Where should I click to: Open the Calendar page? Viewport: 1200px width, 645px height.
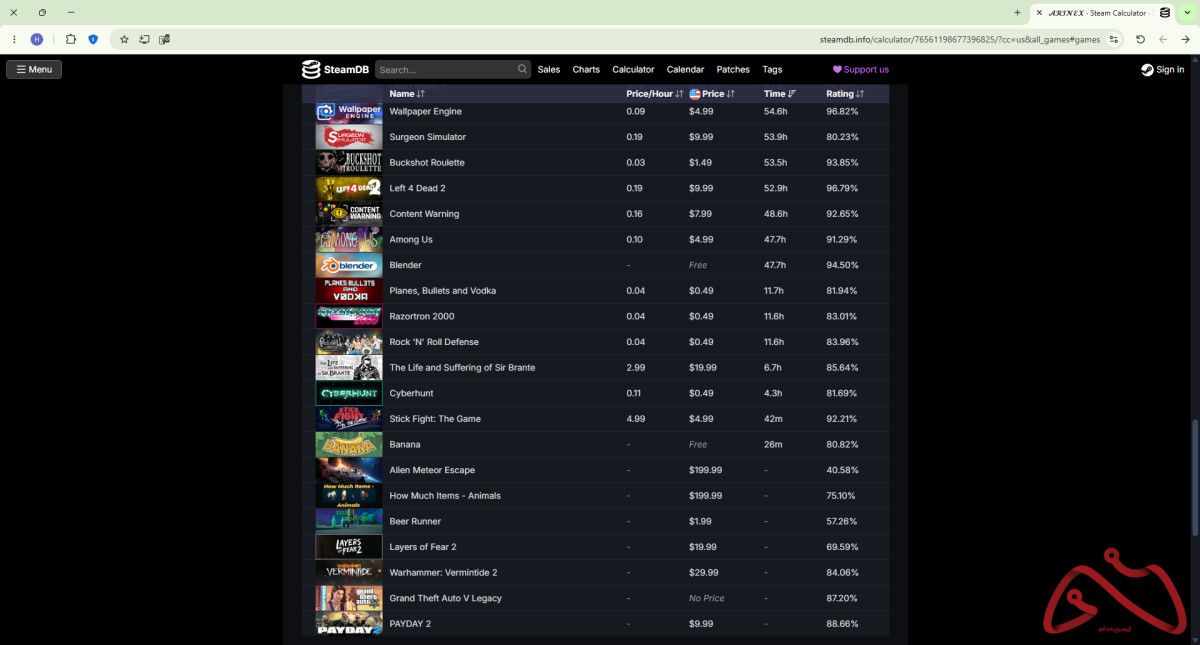(685, 70)
